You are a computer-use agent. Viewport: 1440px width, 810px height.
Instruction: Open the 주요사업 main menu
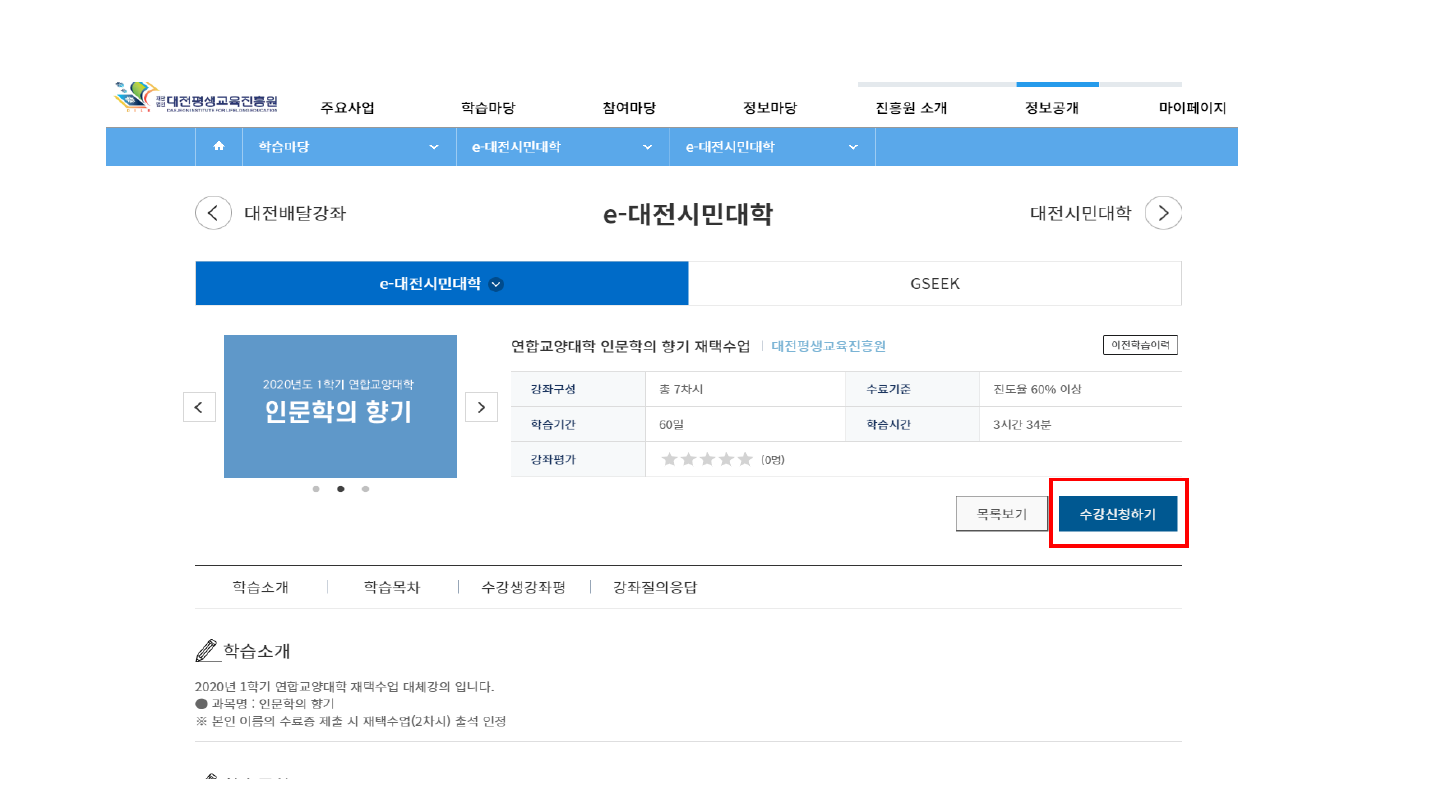(347, 108)
